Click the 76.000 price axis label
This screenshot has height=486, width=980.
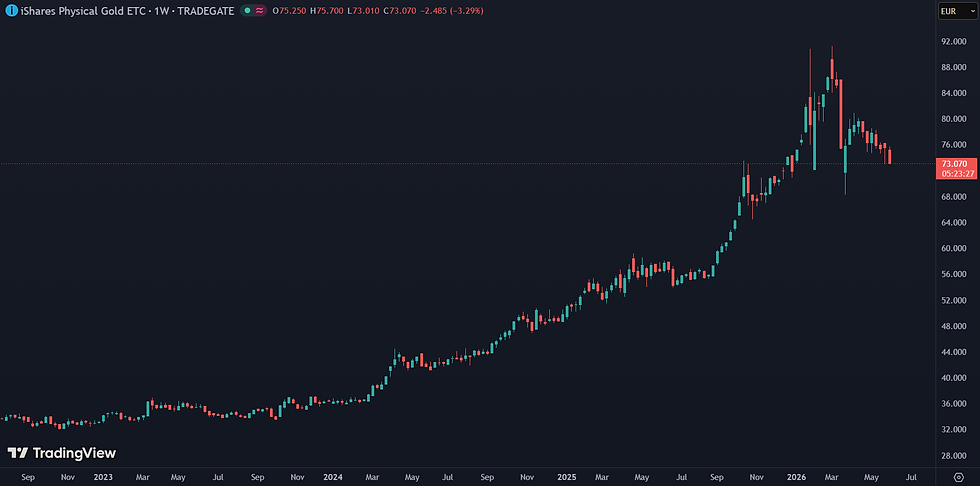(x=954, y=145)
